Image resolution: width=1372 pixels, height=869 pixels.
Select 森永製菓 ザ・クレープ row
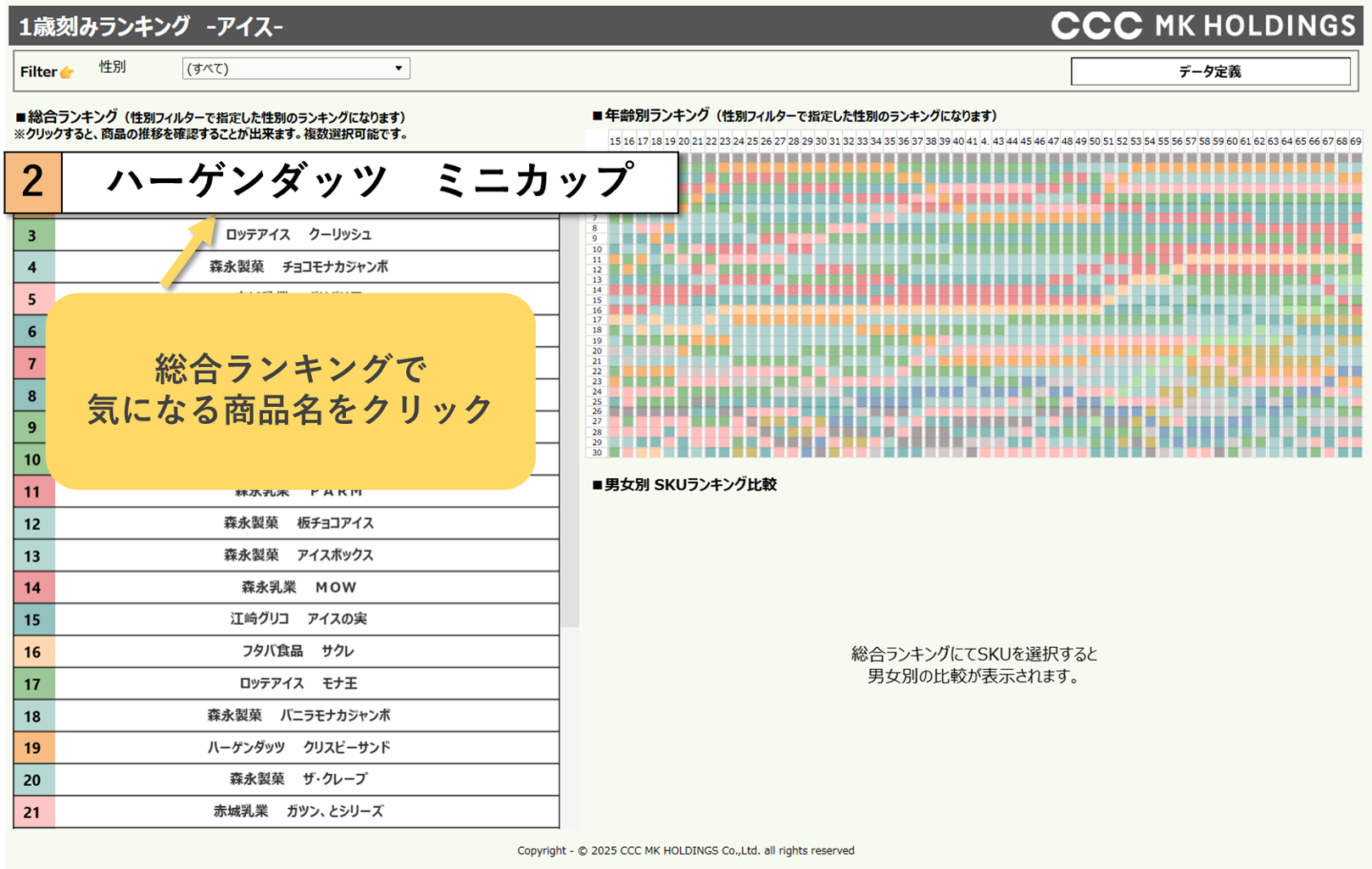click(x=306, y=779)
